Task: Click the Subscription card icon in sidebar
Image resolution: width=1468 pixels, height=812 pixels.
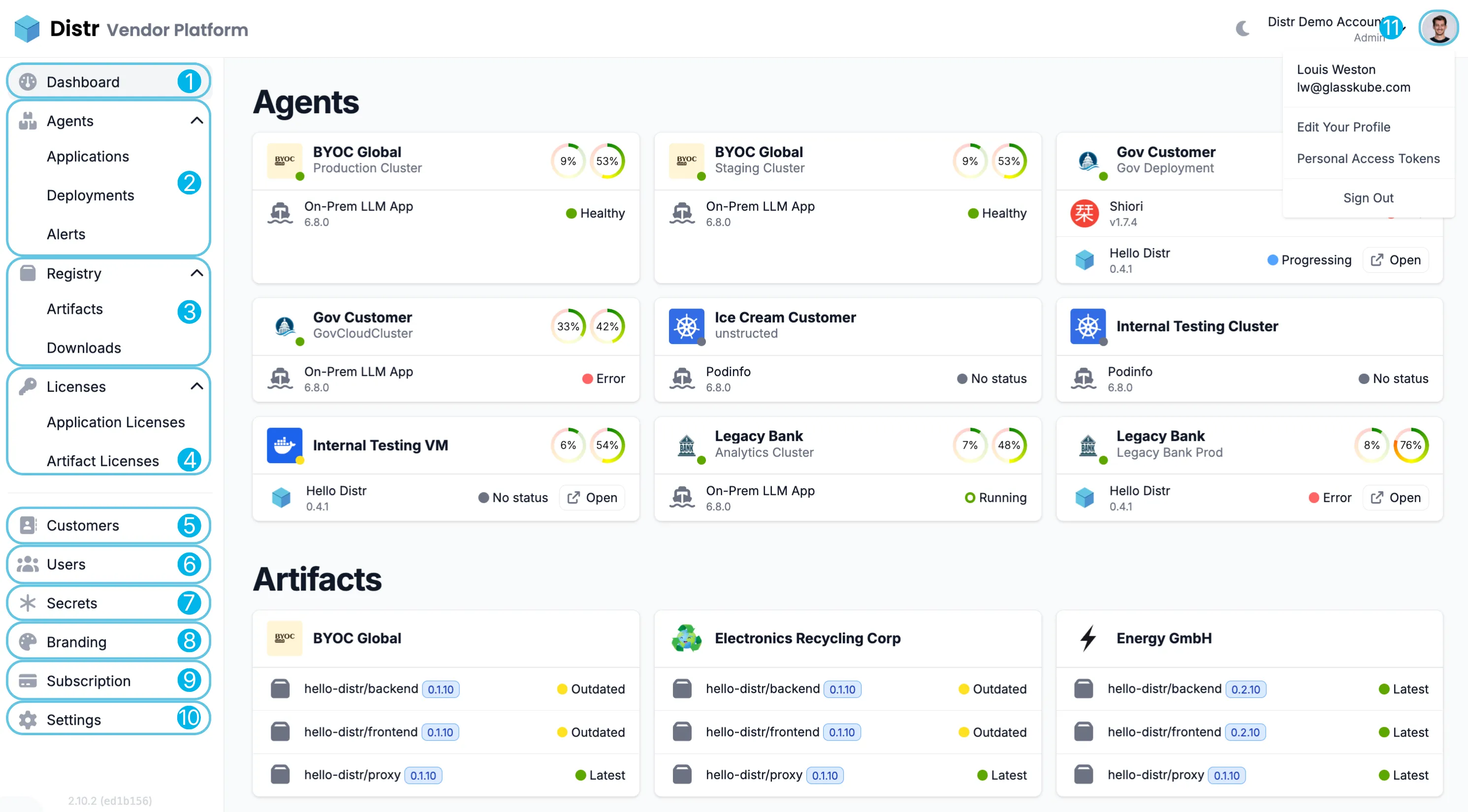Action: click(28, 681)
